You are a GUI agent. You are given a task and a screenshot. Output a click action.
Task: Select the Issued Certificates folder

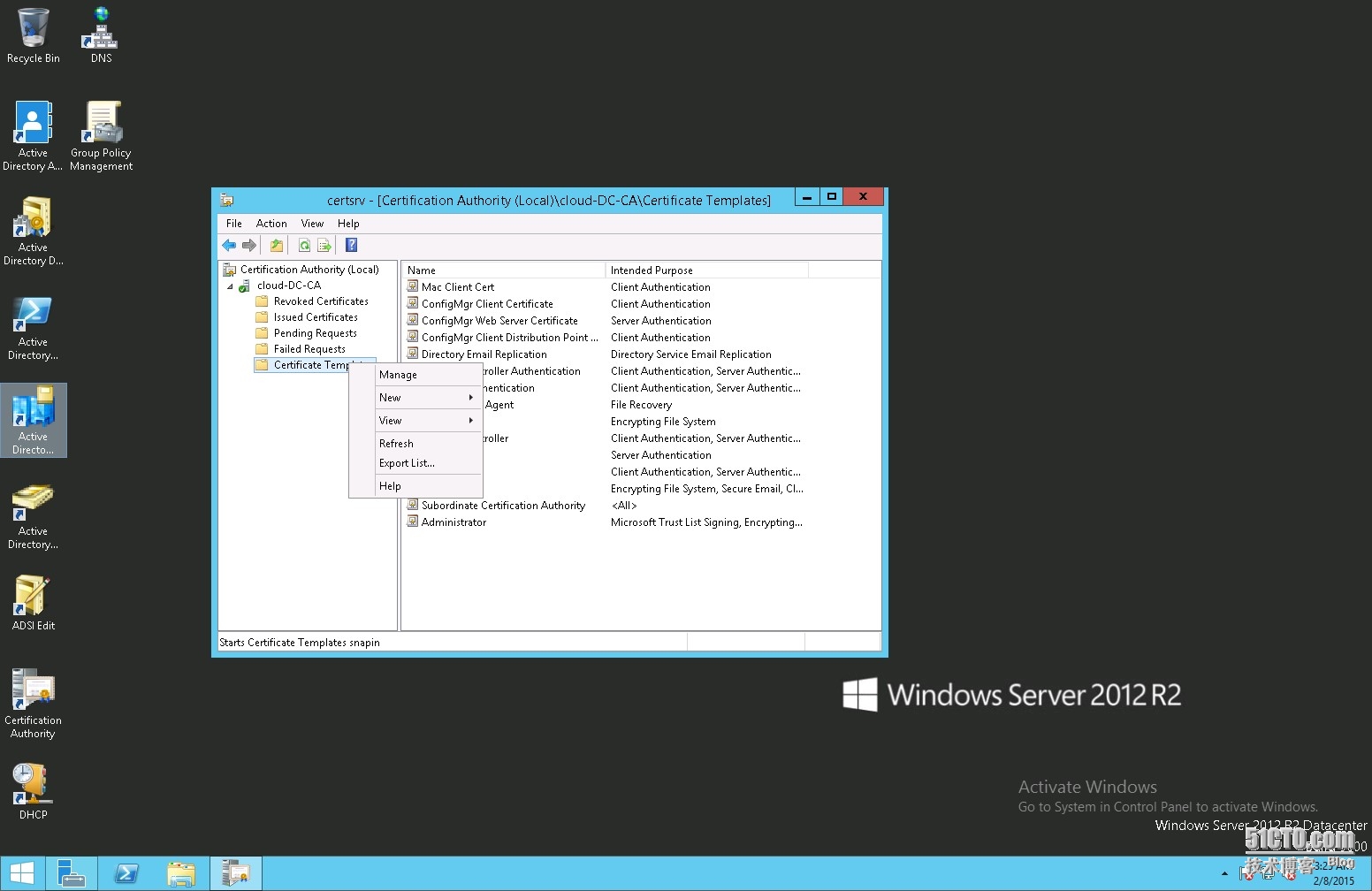point(316,317)
